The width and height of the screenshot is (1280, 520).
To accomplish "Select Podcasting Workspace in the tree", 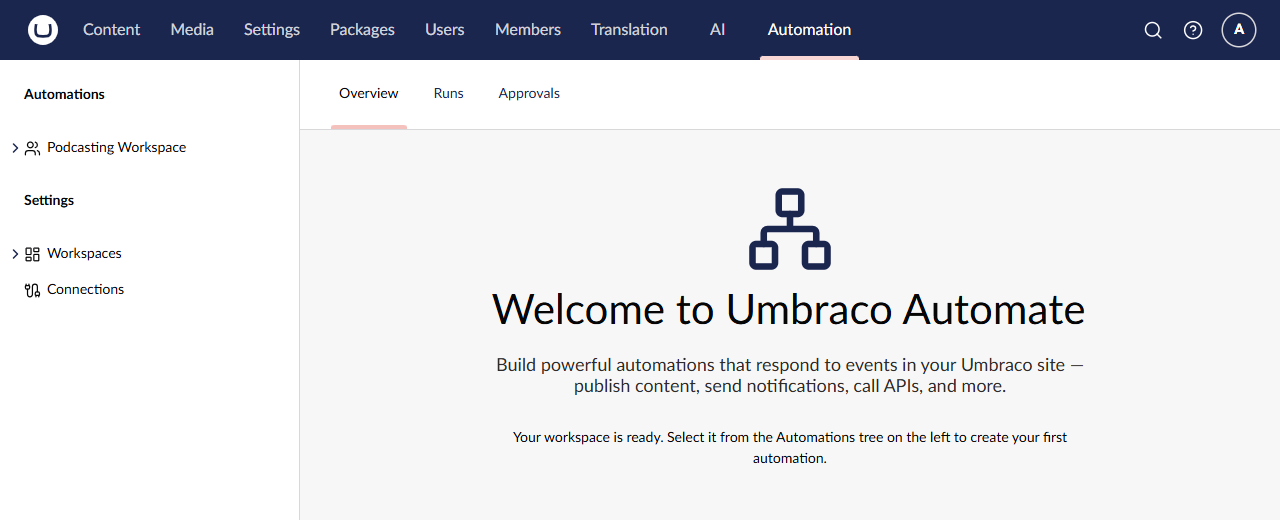I will (x=116, y=148).
